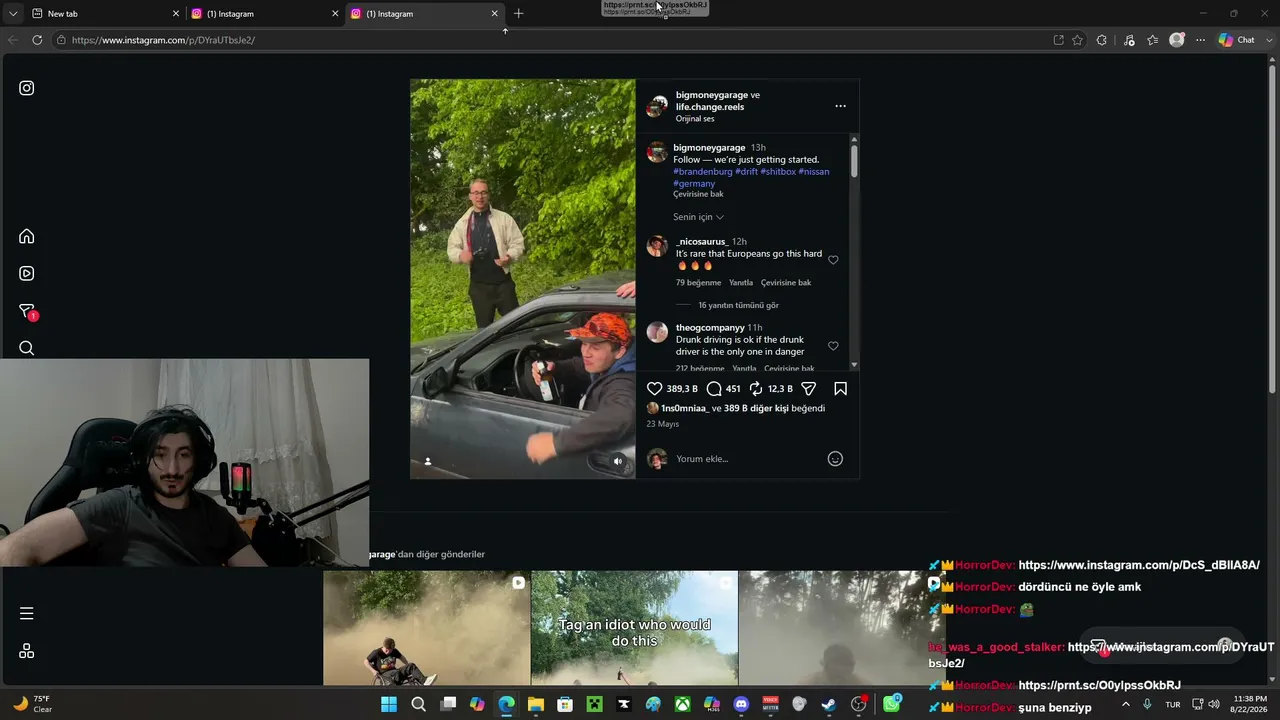This screenshot has width=1280, height=720.
Task: Open the sidebar hamburger More menu
Action: pos(27,613)
